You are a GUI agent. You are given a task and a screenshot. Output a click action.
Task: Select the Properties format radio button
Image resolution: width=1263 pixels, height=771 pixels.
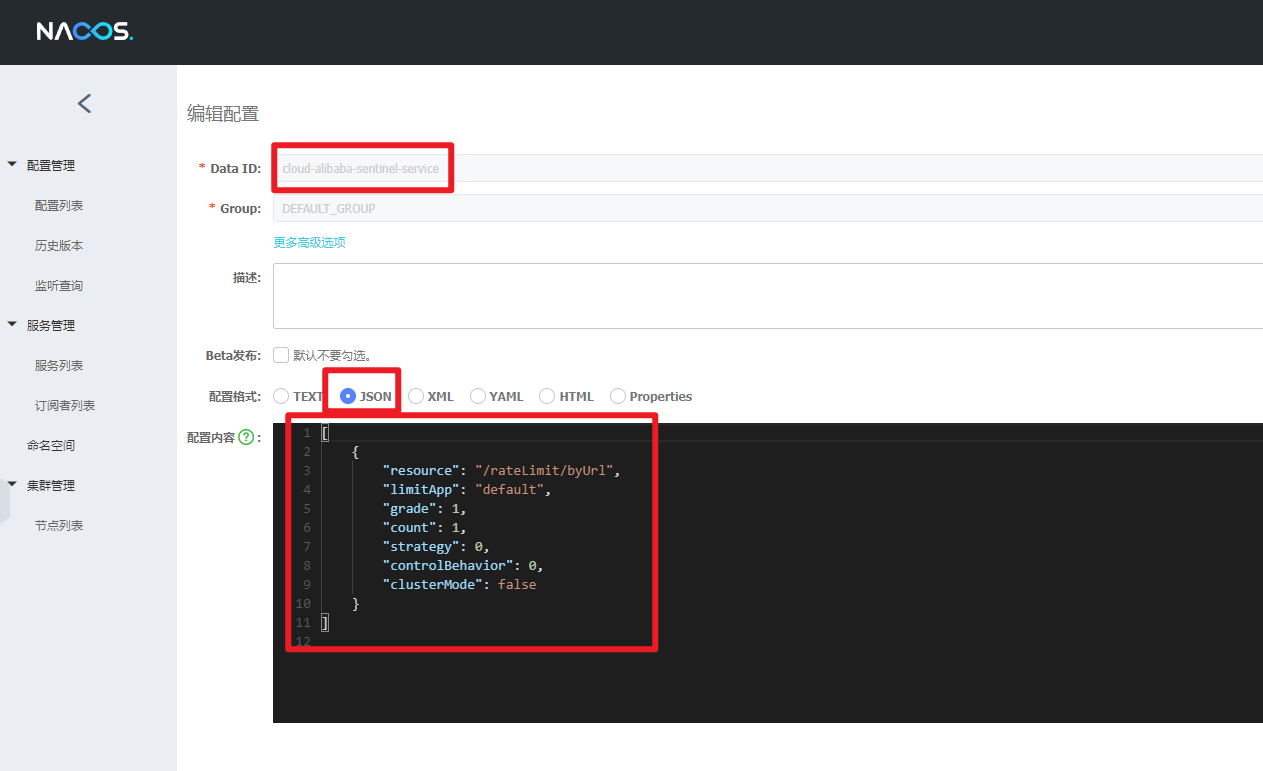[618, 396]
